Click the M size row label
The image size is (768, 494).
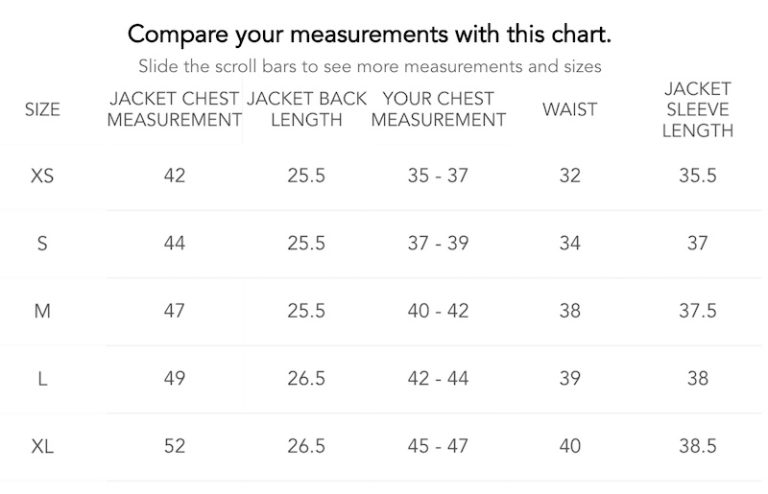click(x=42, y=311)
